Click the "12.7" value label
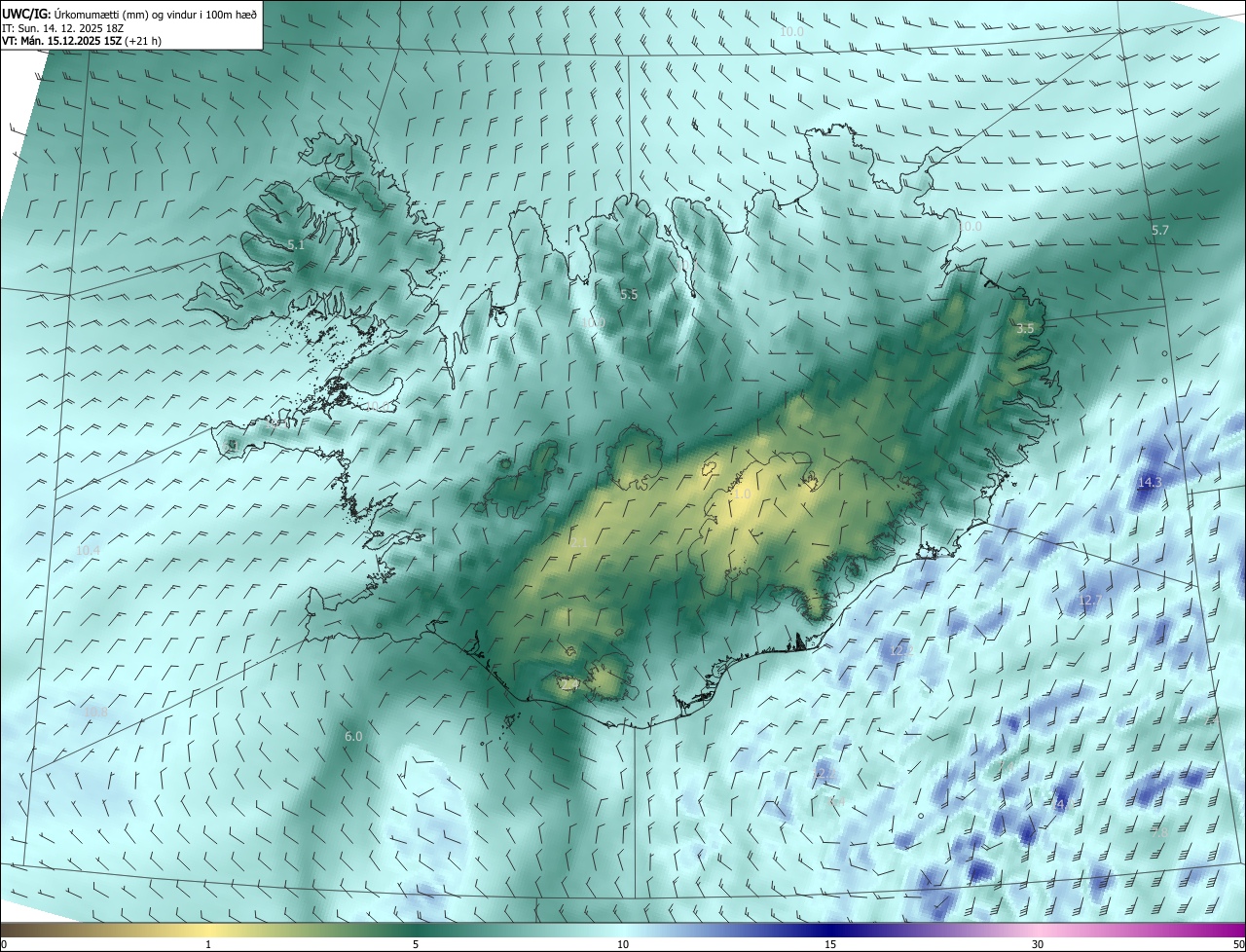Screen dimensions: 1246x952 click(x=1089, y=601)
